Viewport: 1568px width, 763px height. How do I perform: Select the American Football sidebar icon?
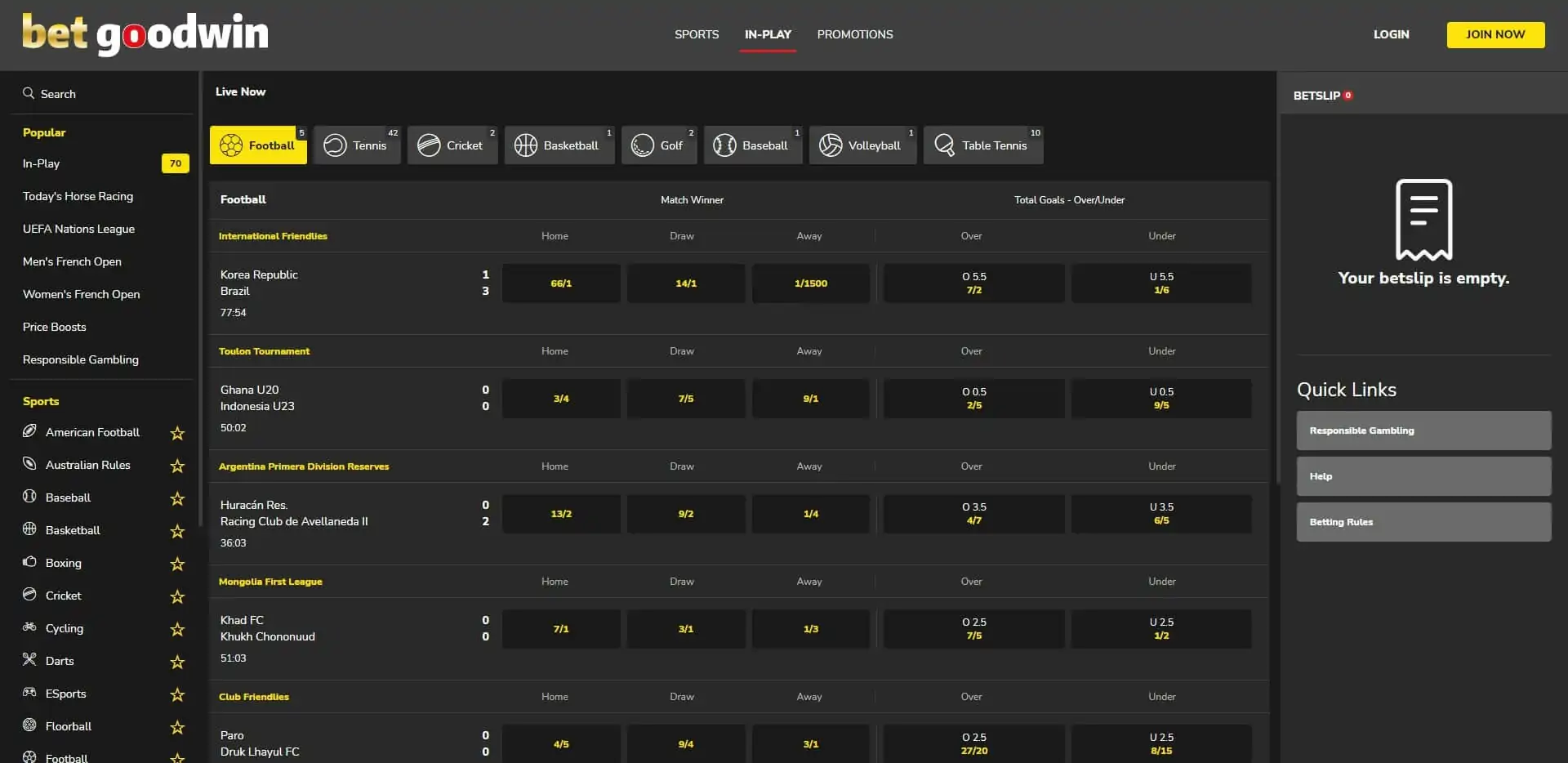point(30,432)
